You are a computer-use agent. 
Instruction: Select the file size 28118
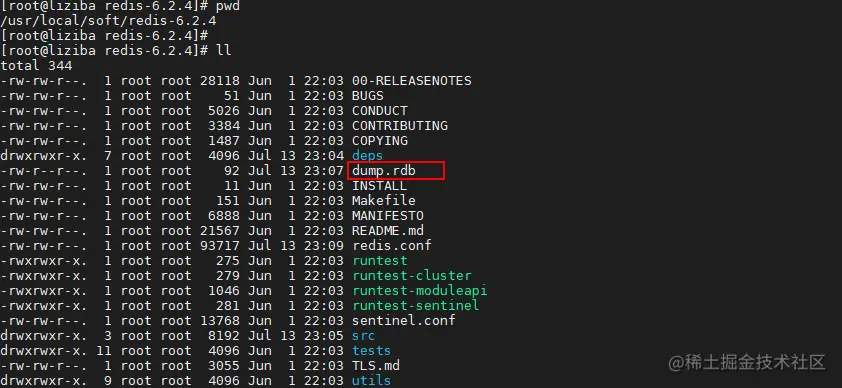pyautogui.click(x=220, y=81)
